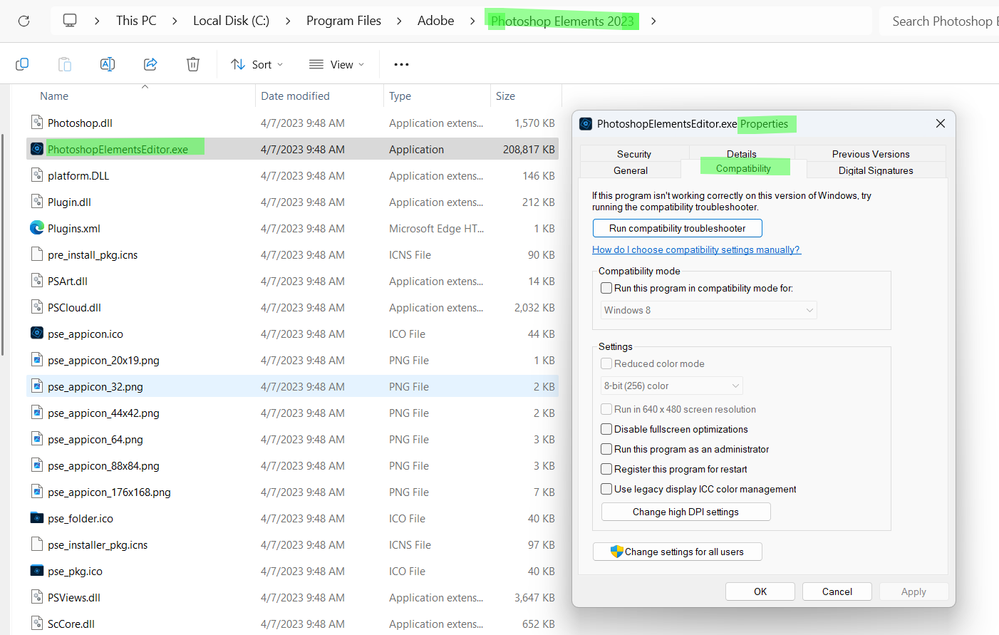Click the Properties dialog title icon

[586, 124]
